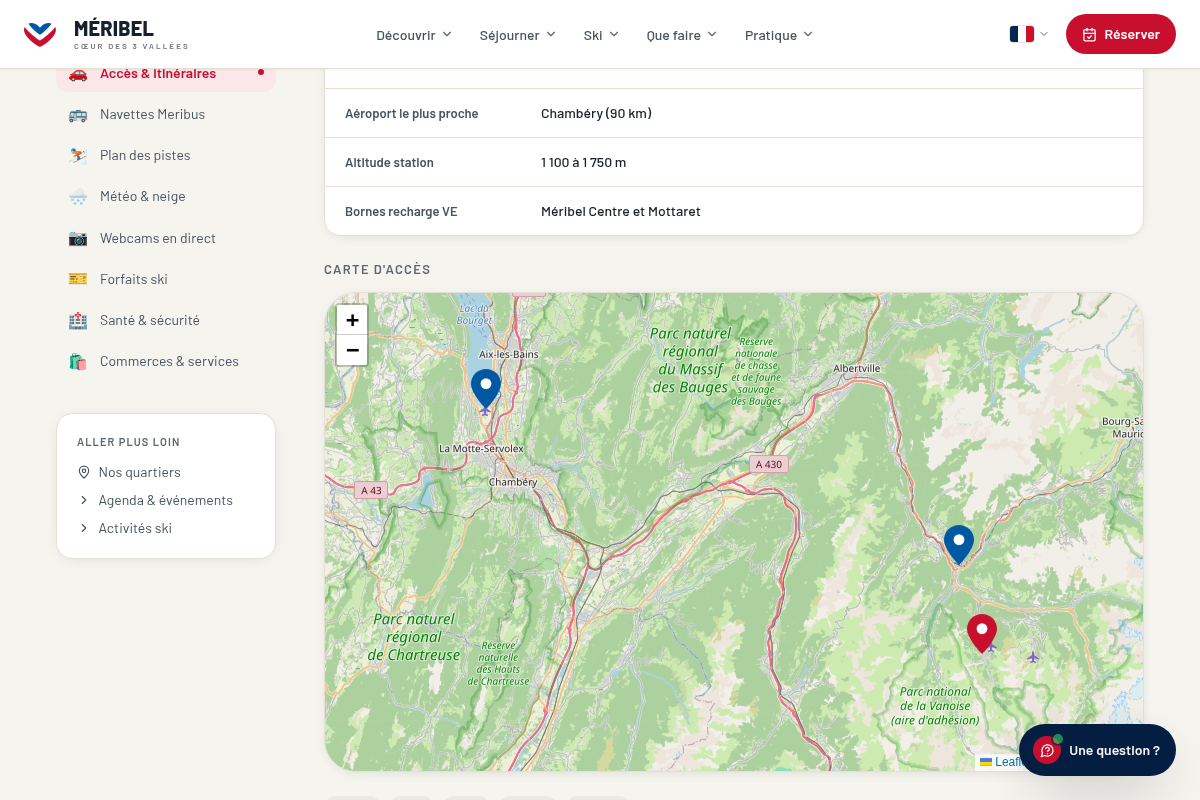Open the Webcams en direct camera icon
Viewport: 1200px width, 800px height.
(x=78, y=238)
